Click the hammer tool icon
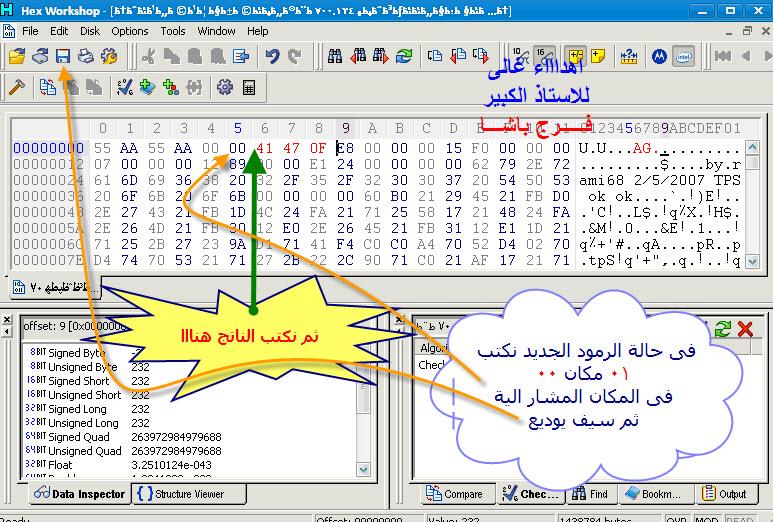This screenshot has width=773, height=522. pyautogui.click(x=17, y=88)
